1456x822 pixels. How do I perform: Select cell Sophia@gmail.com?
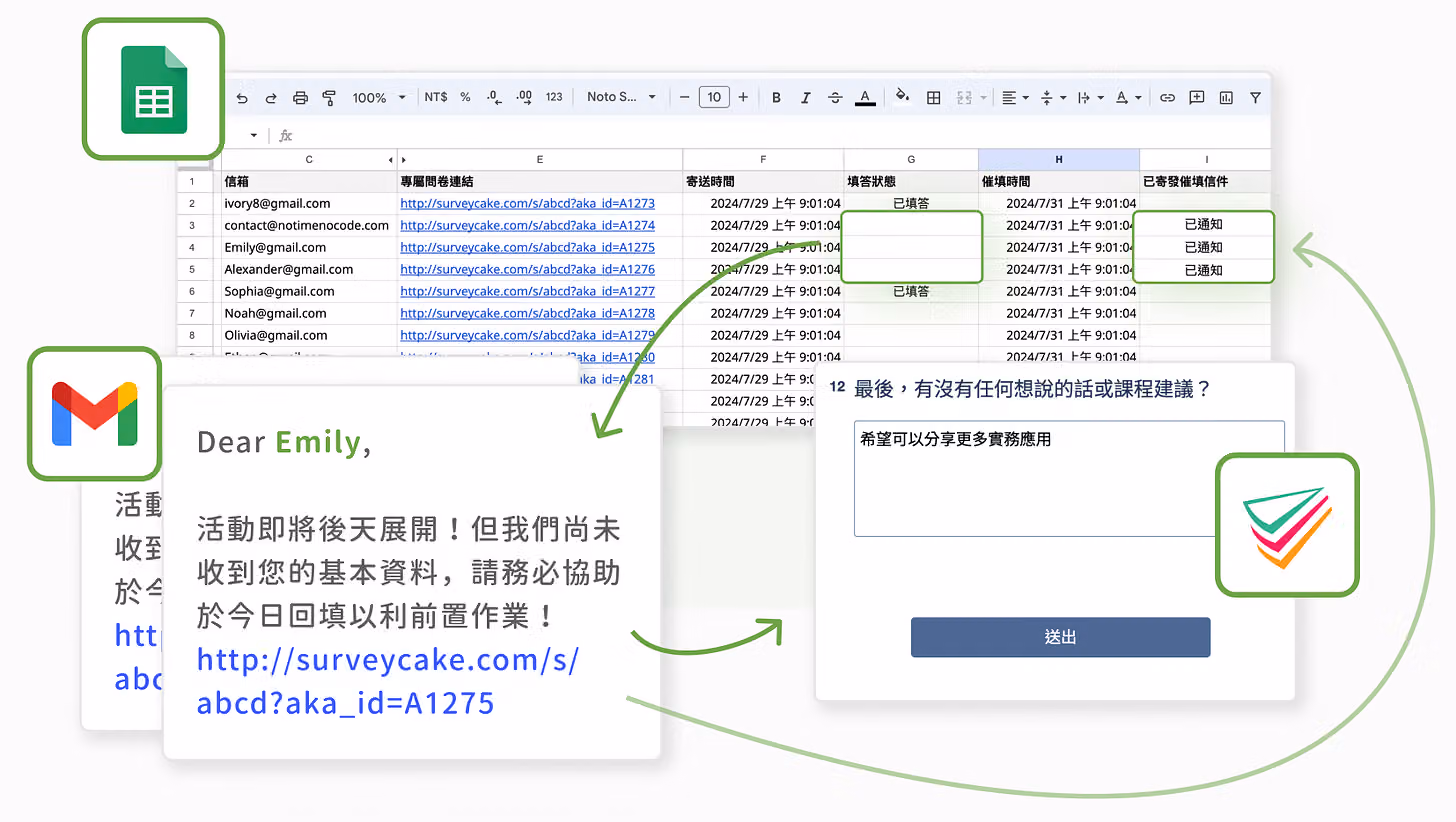tap(309, 291)
